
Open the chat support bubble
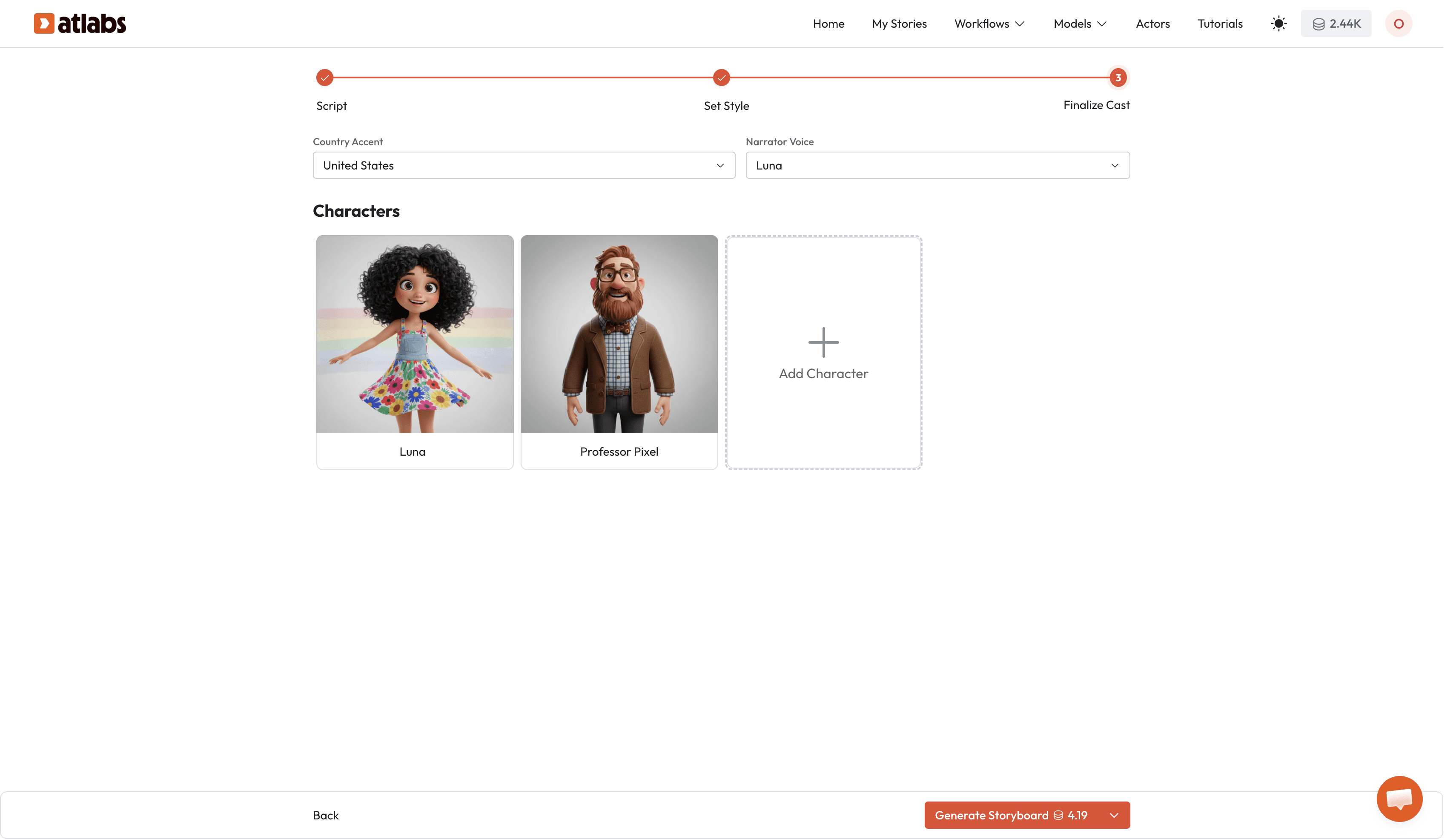point(1399,799)
